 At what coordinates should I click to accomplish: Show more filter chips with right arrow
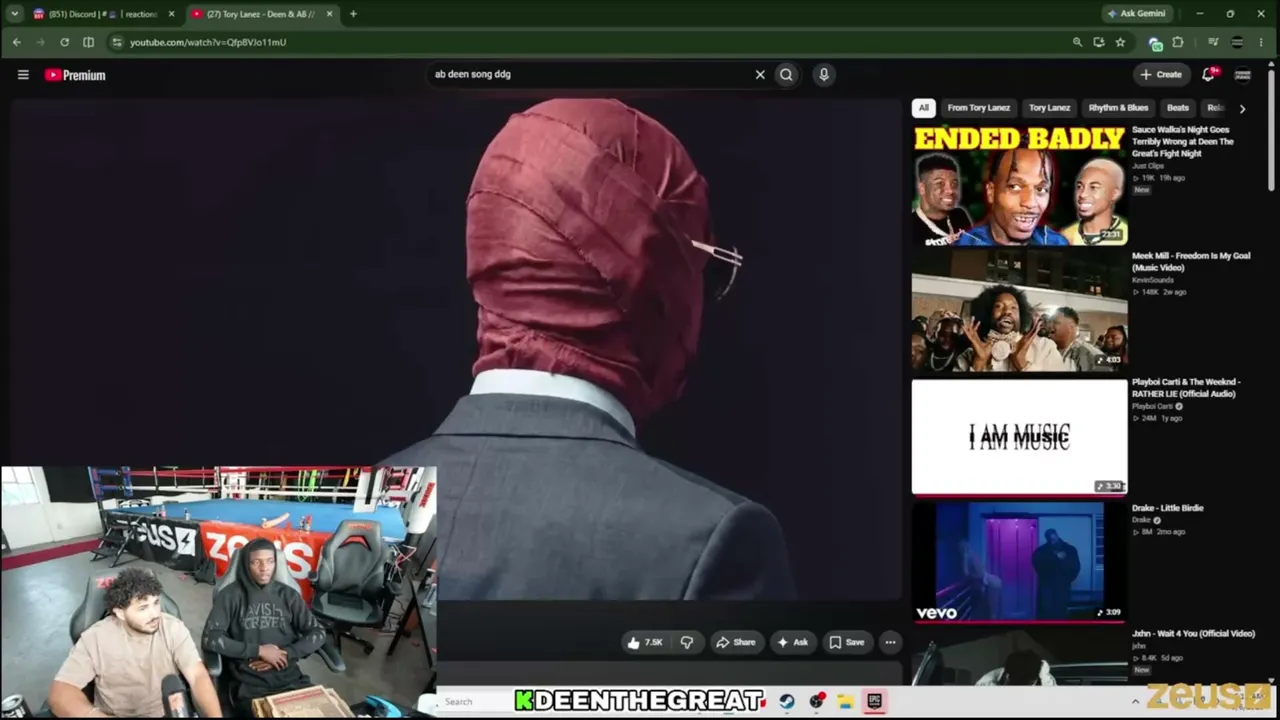1242,108
